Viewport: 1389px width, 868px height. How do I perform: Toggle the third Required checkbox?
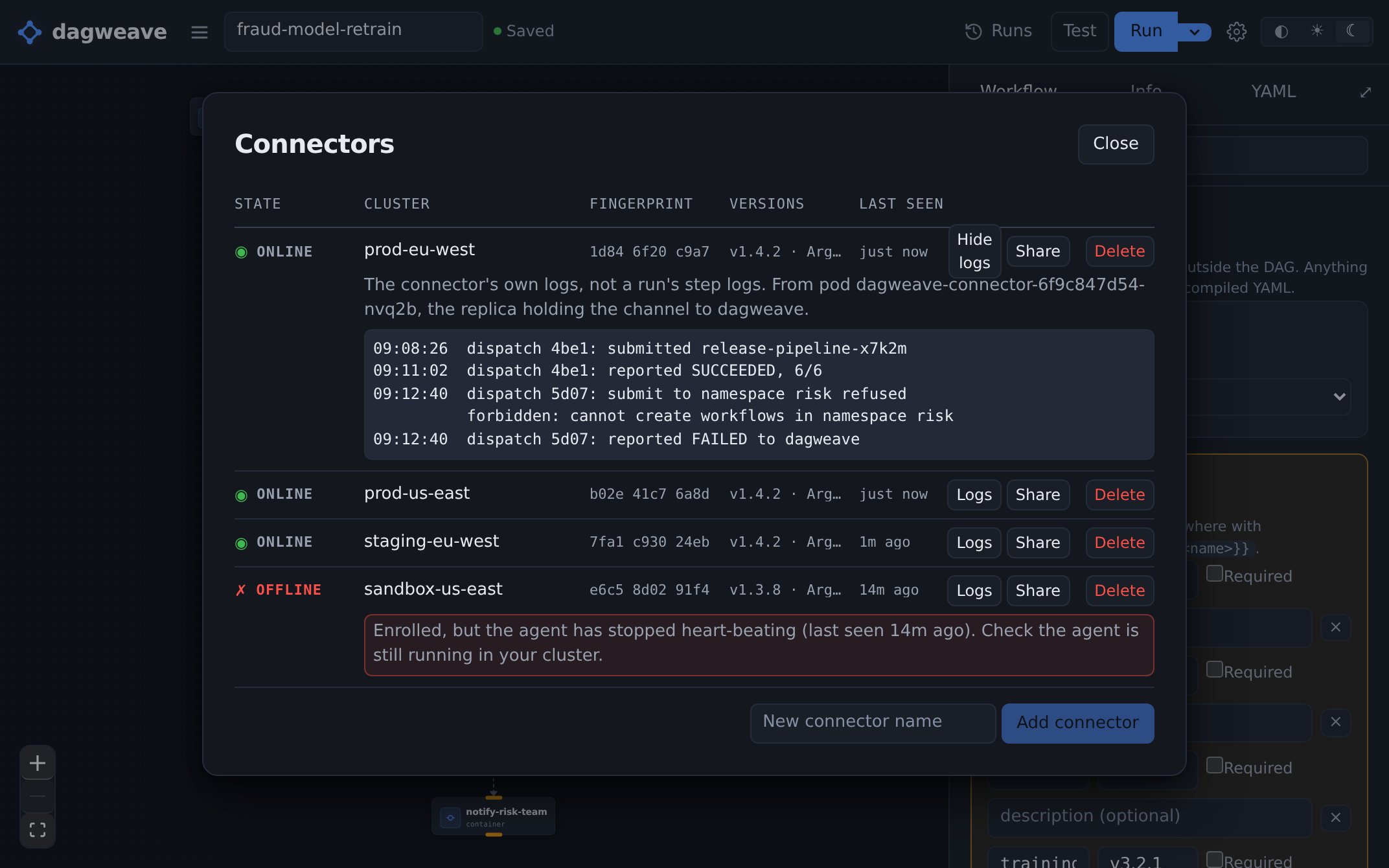(x=1214, y=766)
